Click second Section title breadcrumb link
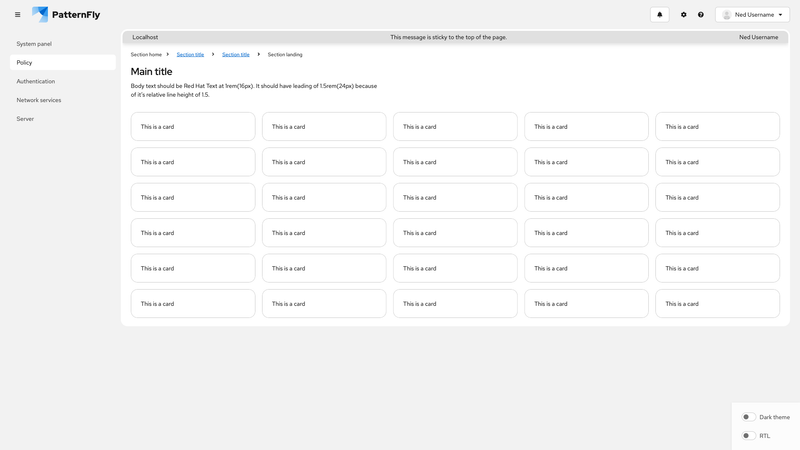The width and height of the screenshot is (800, 450). point(236,55)
